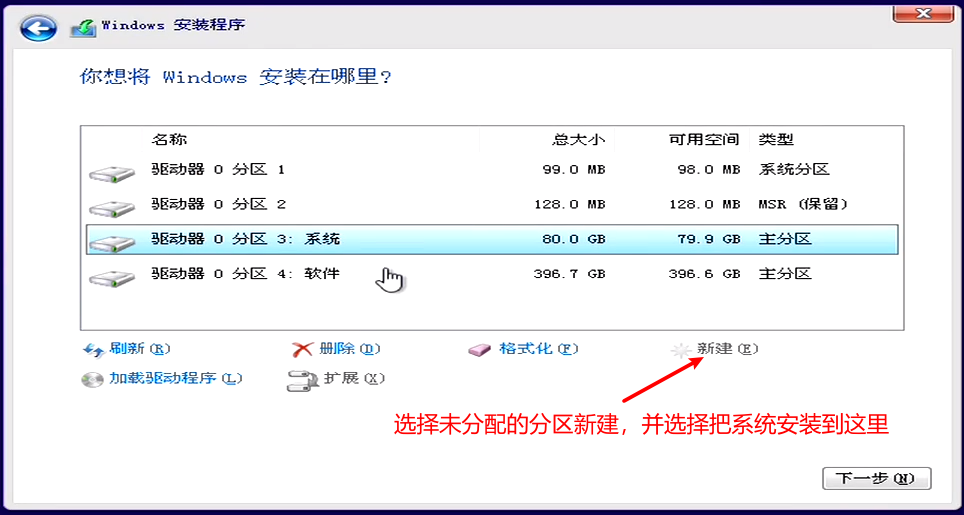Select row 驱动器 0 分区 1
Screen dimensions: 964x515
492,170
